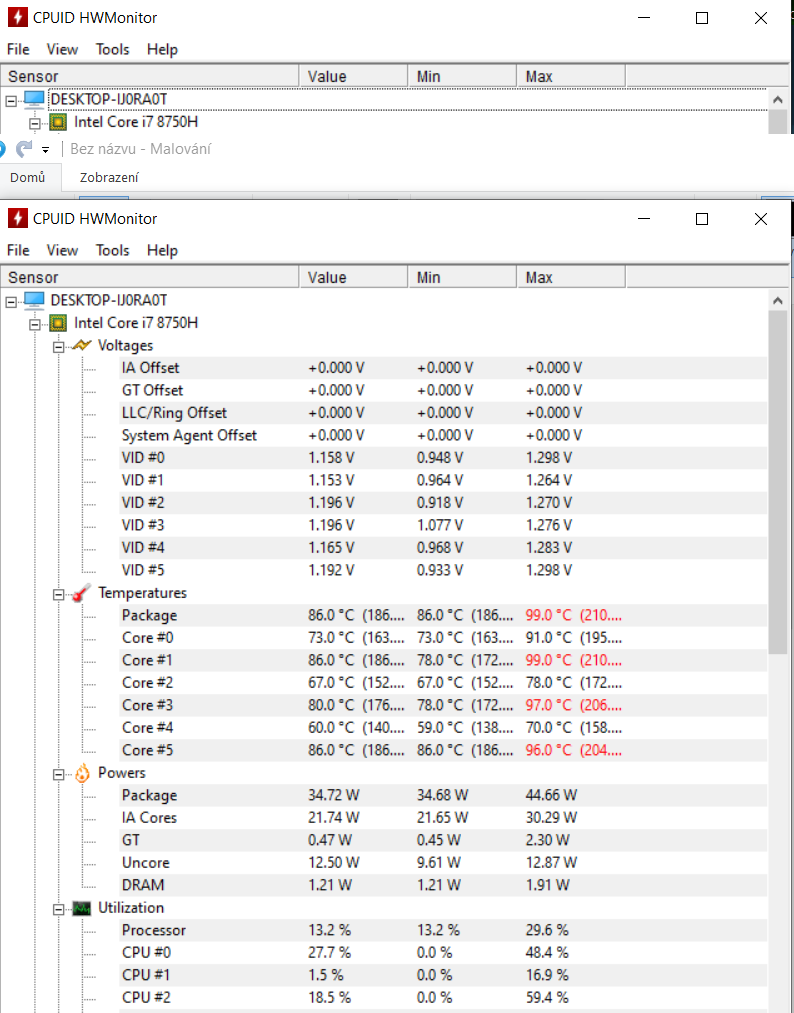The width and height of the screenshot is (794, 1013).
Task: Select the Intel Core i7 CPU chip icon in lower window
Action: pyautogui.click(x=58, y=322)
